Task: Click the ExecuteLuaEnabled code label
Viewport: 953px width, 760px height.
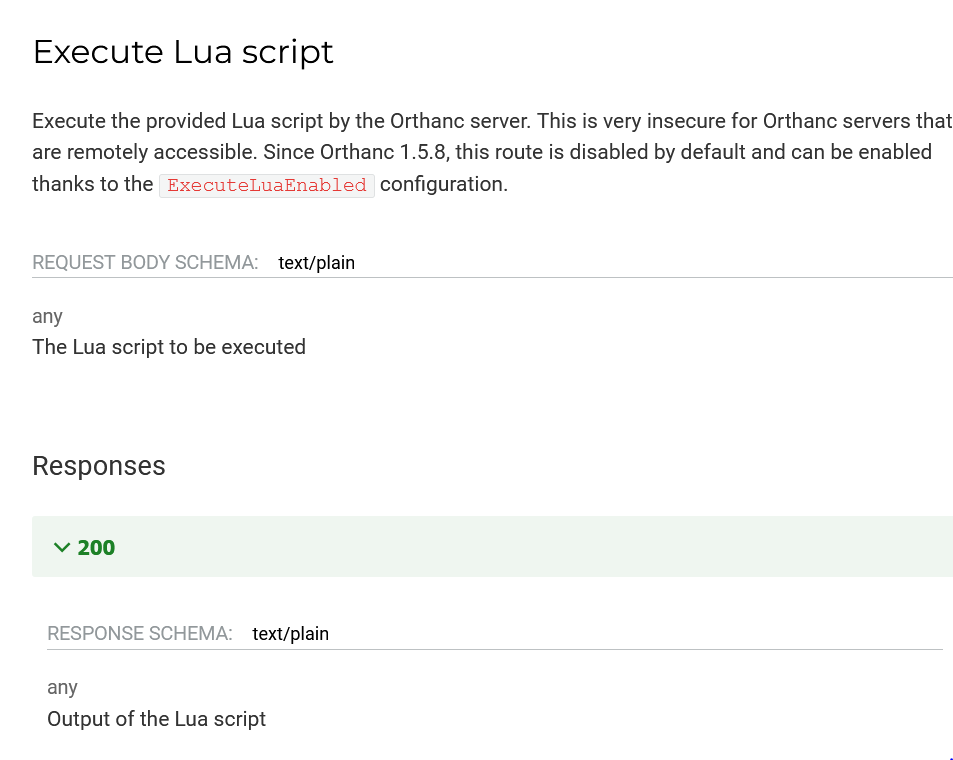Action: click(x=267, y=185)
